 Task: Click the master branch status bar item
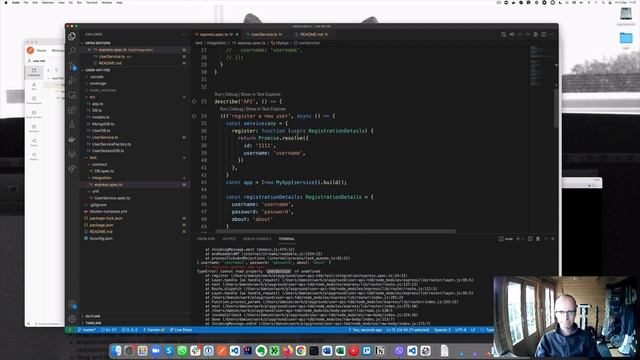click(87, 330)
